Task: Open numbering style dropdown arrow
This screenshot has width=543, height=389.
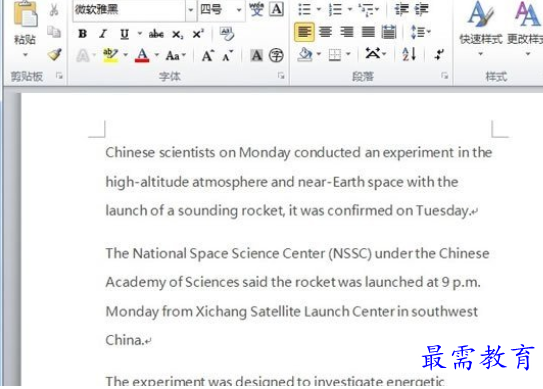Action: tap(349, 10)
